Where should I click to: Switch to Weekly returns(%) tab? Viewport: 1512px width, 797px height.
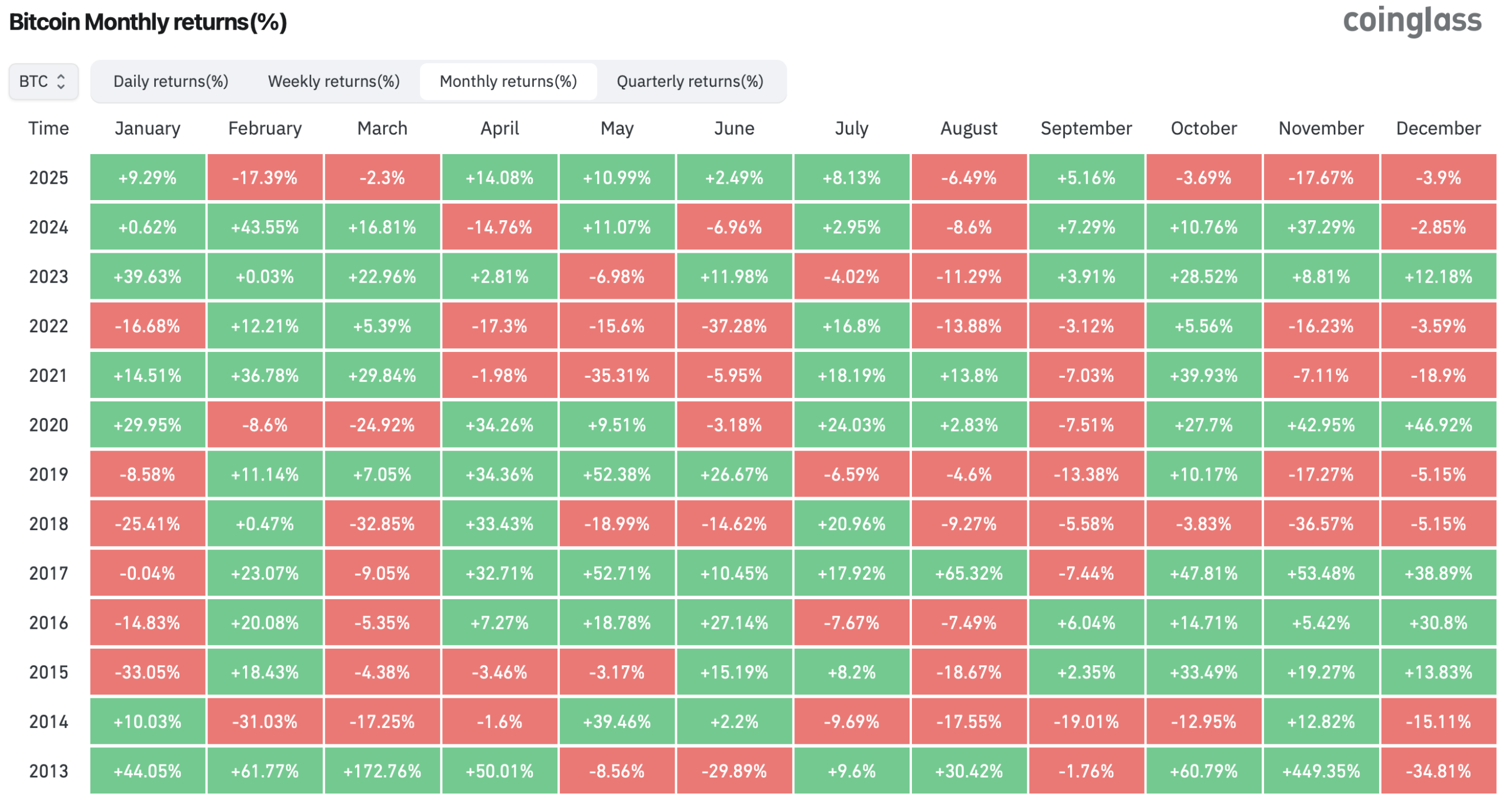point(334,81)
